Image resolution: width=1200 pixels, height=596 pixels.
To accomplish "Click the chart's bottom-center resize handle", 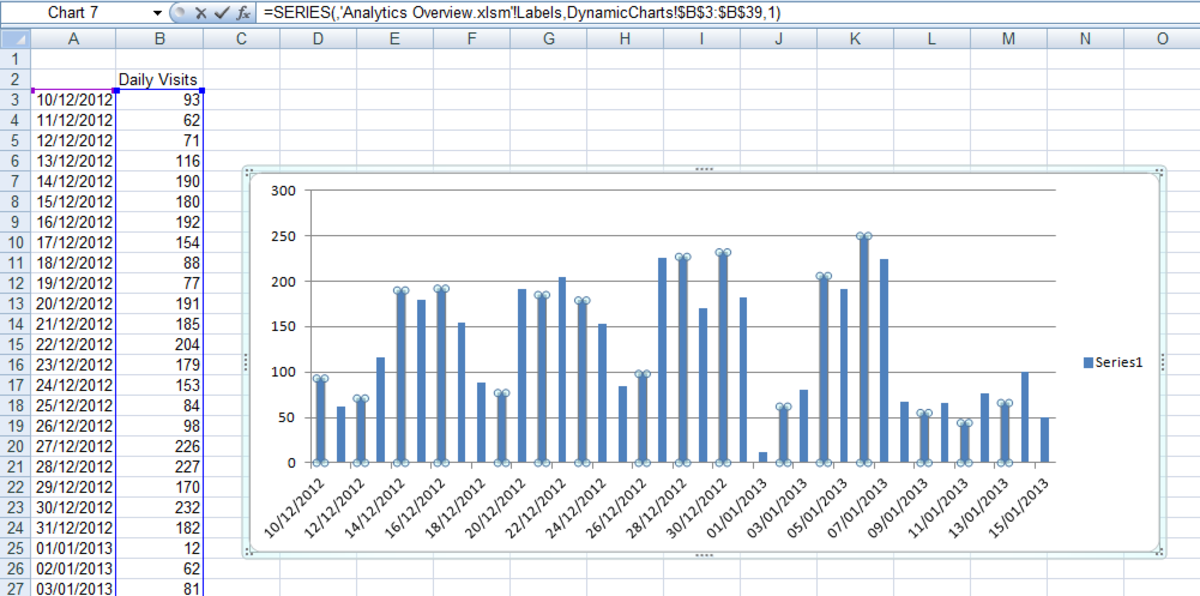I will (x=704, y=555).
